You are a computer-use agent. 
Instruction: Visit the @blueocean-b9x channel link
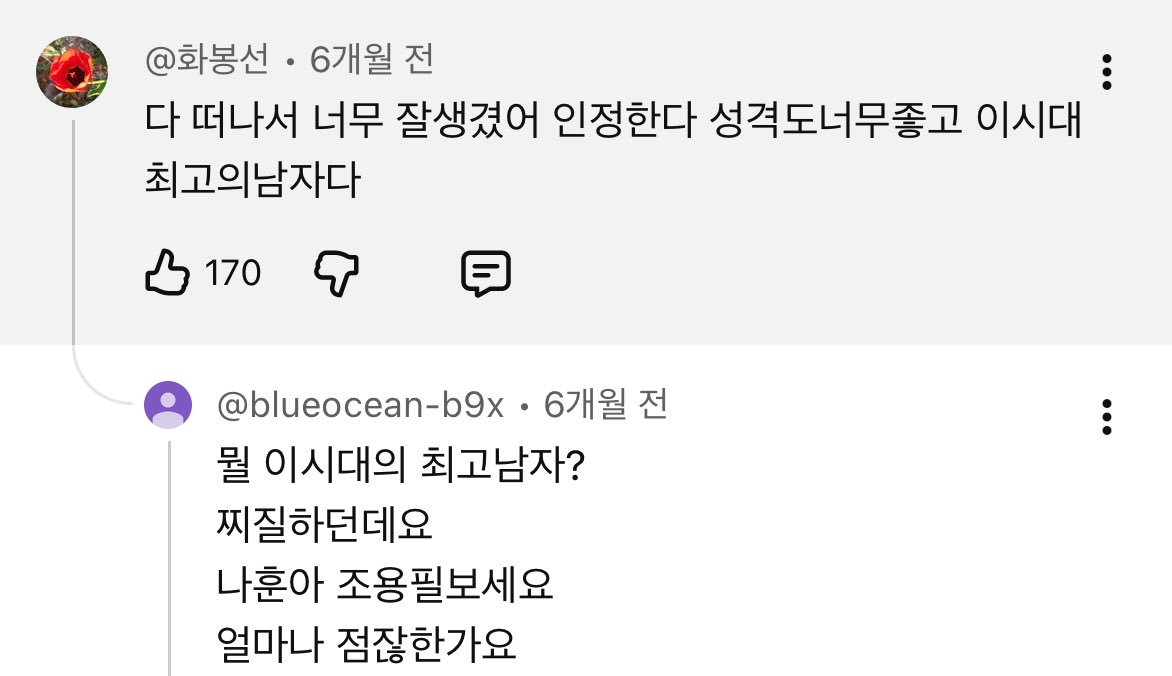(x=360, y=405)
